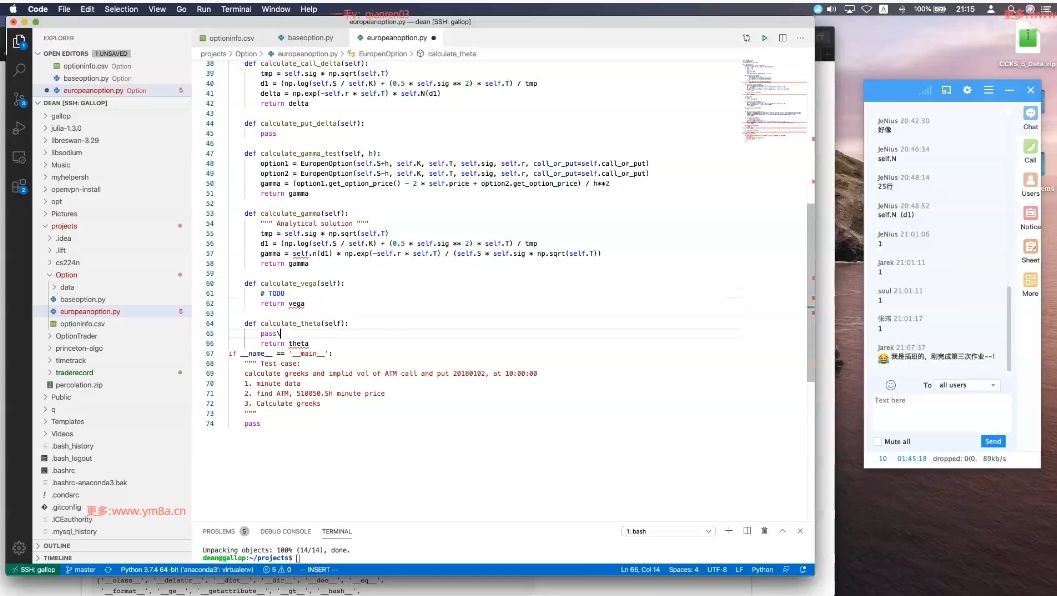Open optioninfo.csv in the explorer tree

point(82,324)
